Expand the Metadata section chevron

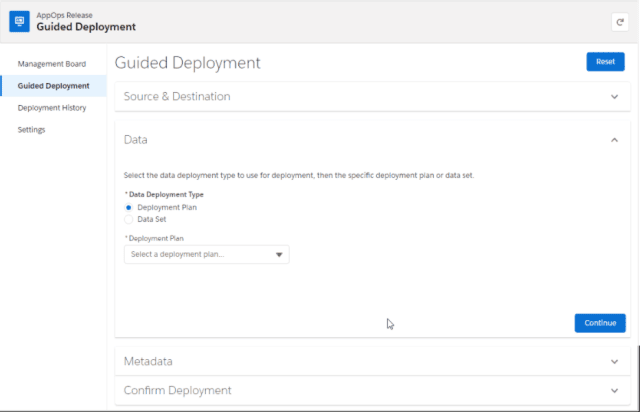coord(614,362)
